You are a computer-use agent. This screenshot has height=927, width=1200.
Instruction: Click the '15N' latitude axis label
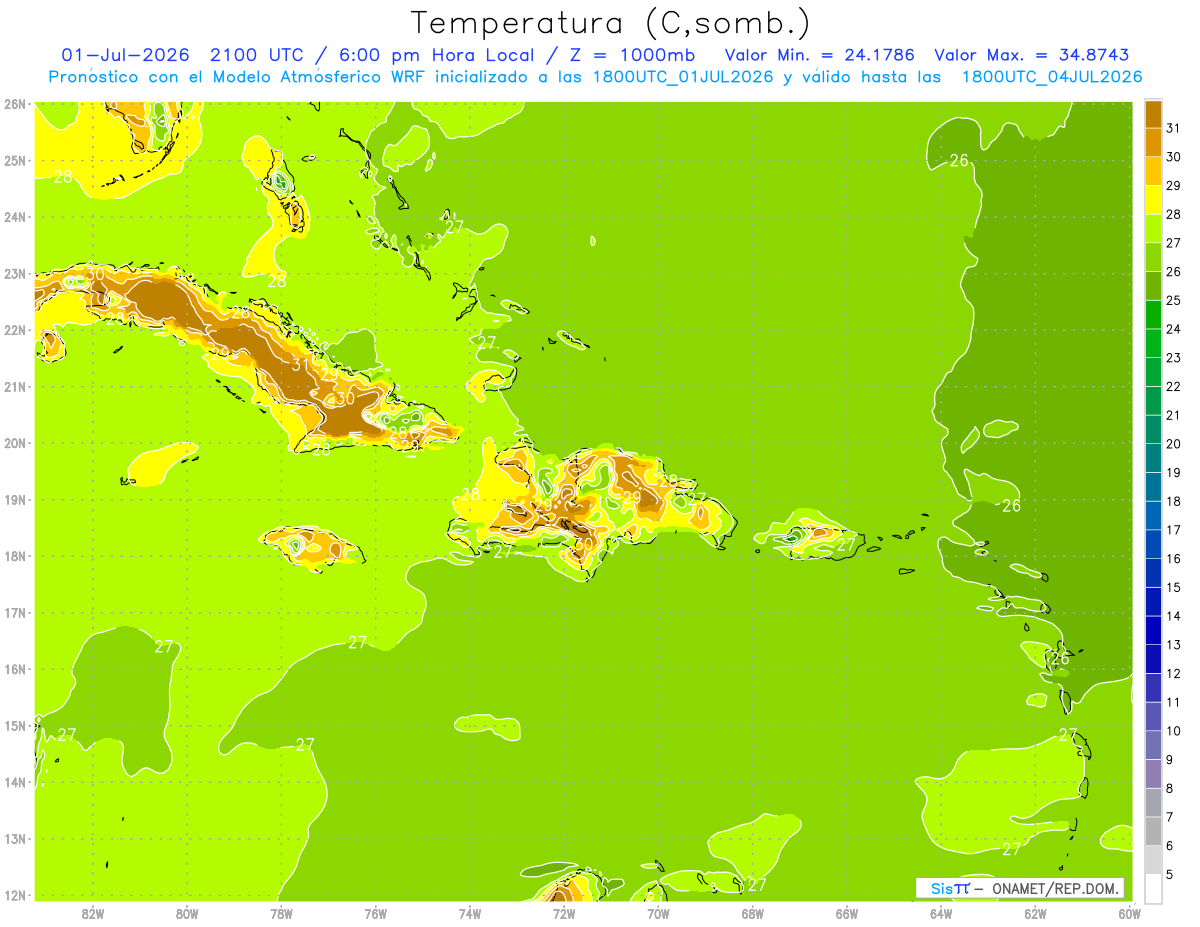15,725
